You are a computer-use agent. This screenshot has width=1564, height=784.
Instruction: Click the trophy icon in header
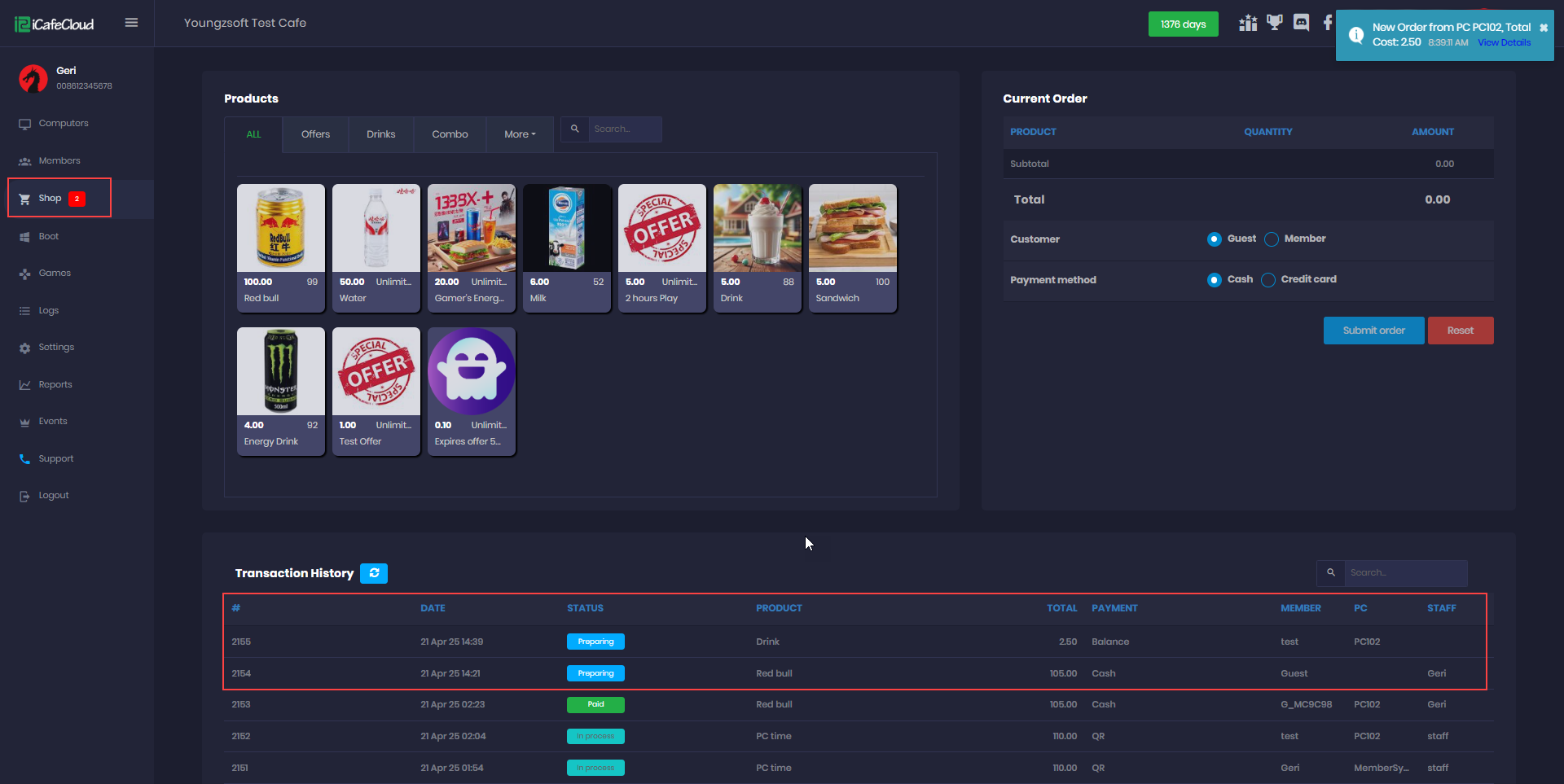pyautogui.click(x=1274, y=24)
